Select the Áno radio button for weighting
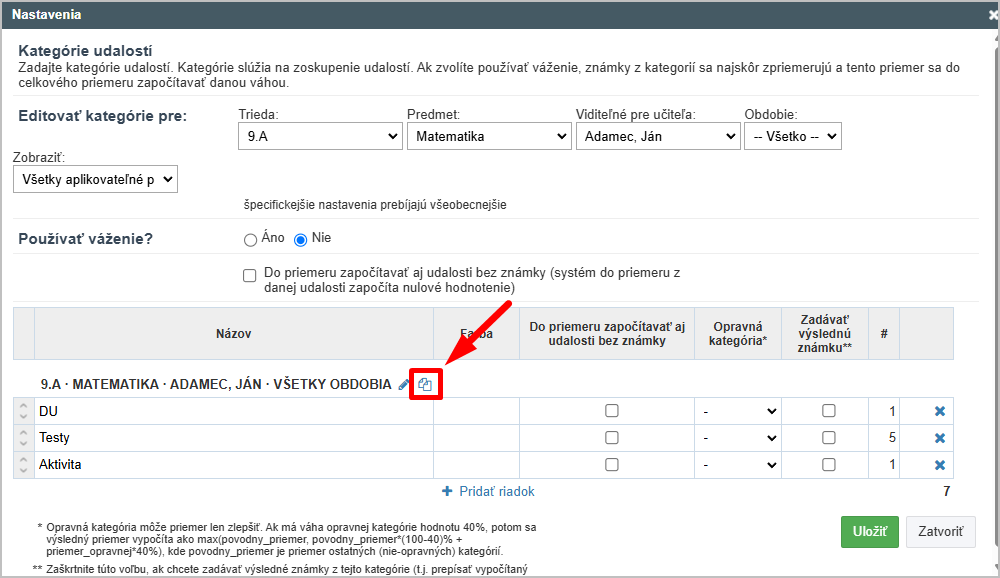 click(x=250, y=239)
